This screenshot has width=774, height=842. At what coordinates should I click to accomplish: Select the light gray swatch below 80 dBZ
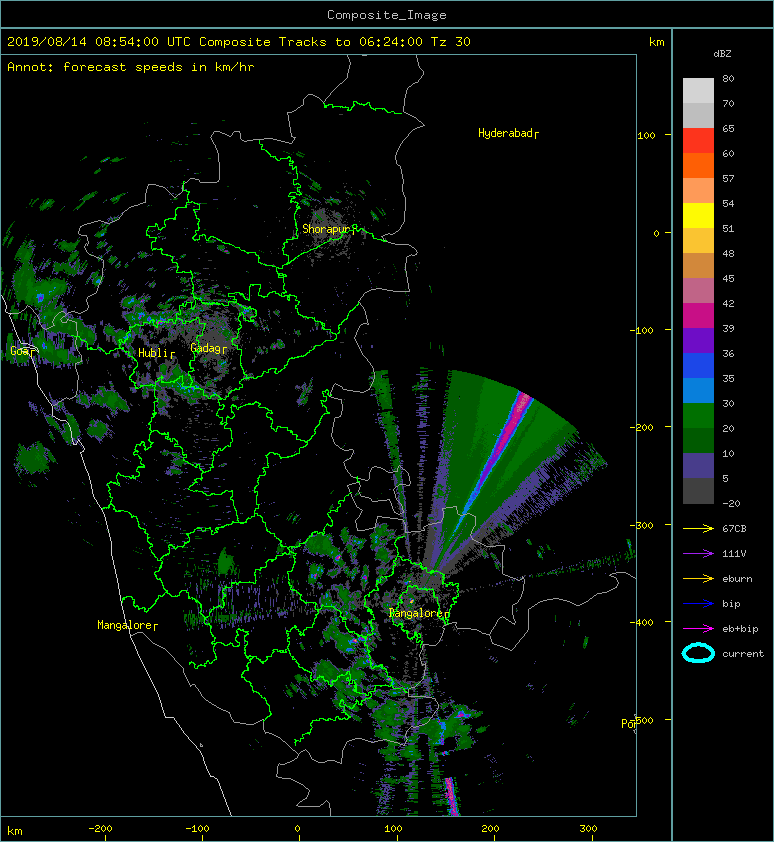(698, 90)
